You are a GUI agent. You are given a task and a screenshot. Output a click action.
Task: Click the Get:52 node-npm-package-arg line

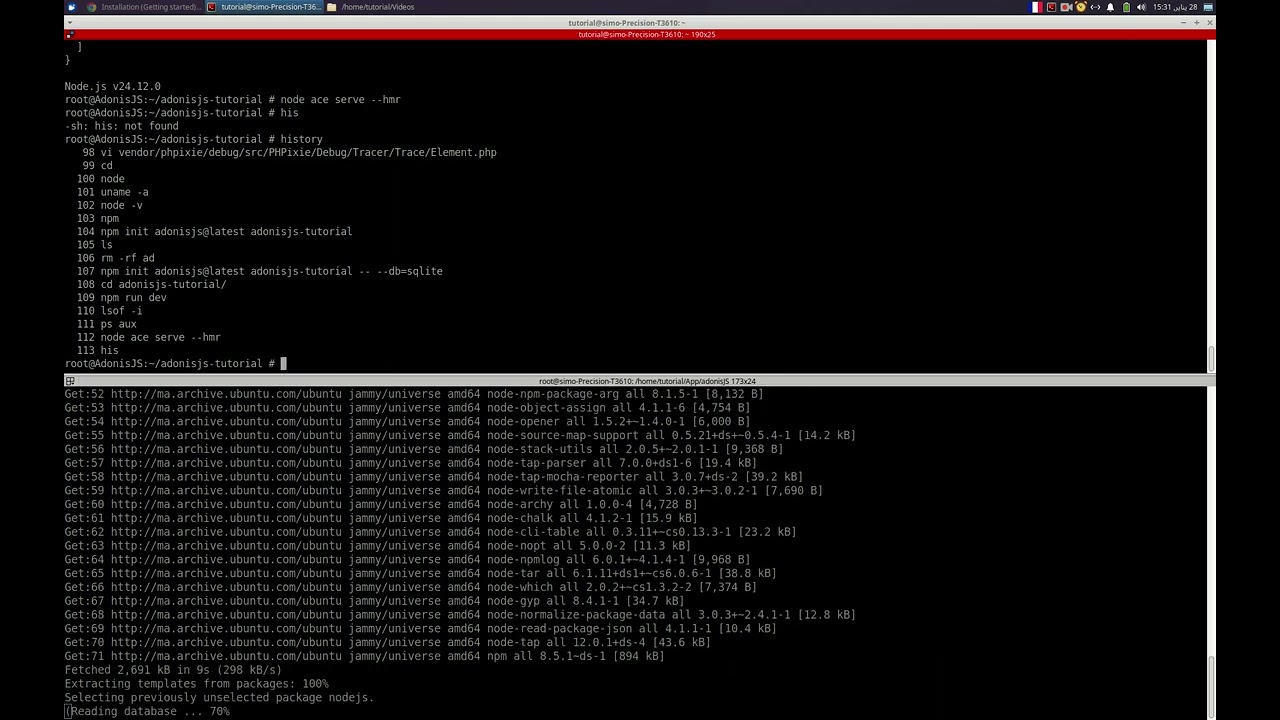(414, 394)
